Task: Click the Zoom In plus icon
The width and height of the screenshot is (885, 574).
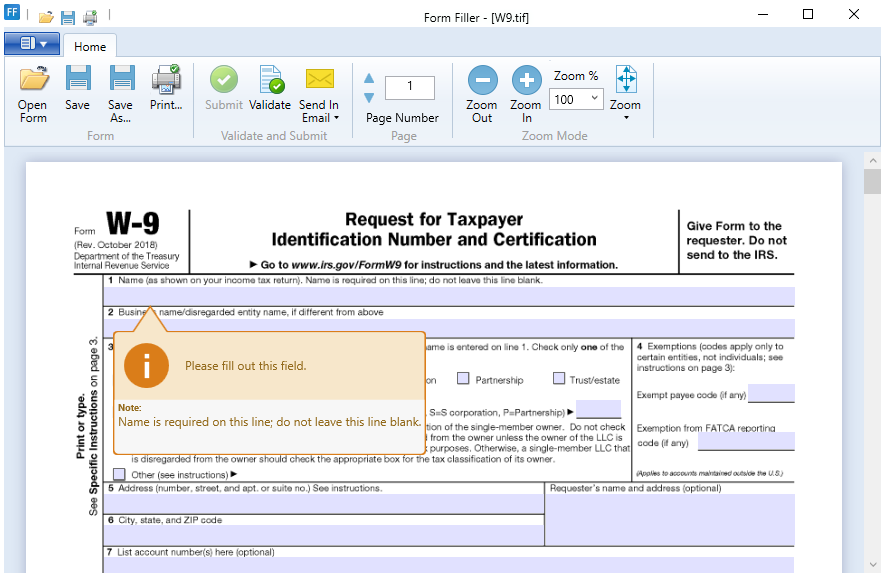Action: 526,80
